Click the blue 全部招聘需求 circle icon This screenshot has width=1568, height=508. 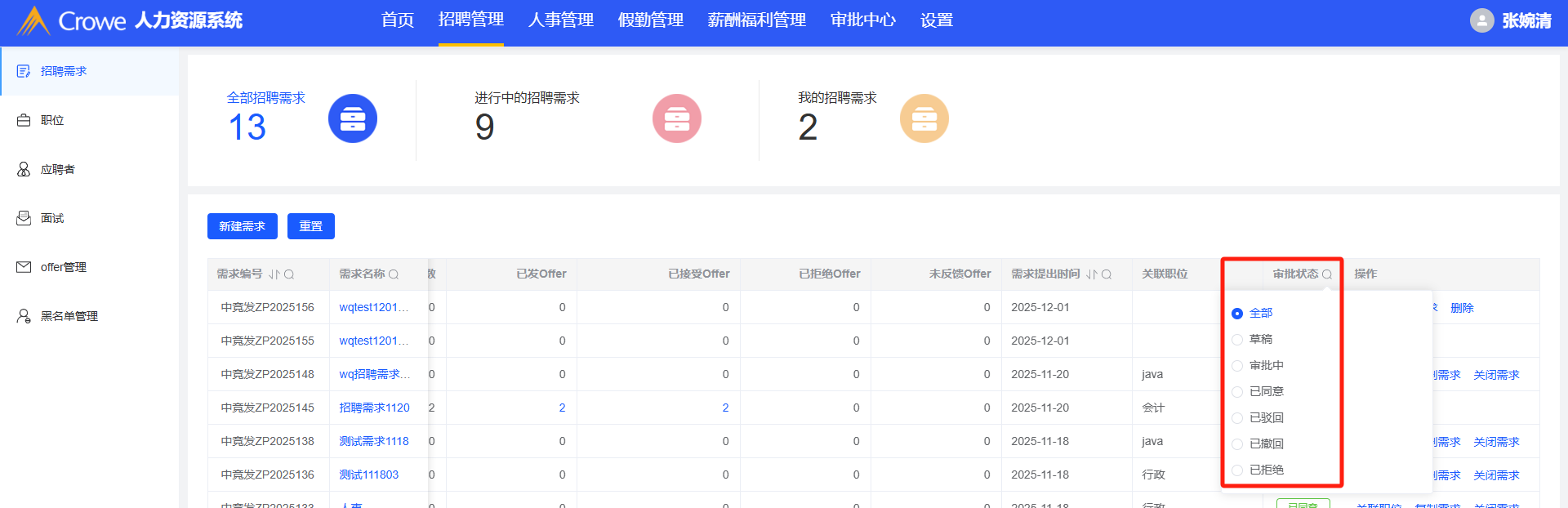click(352, 118)
